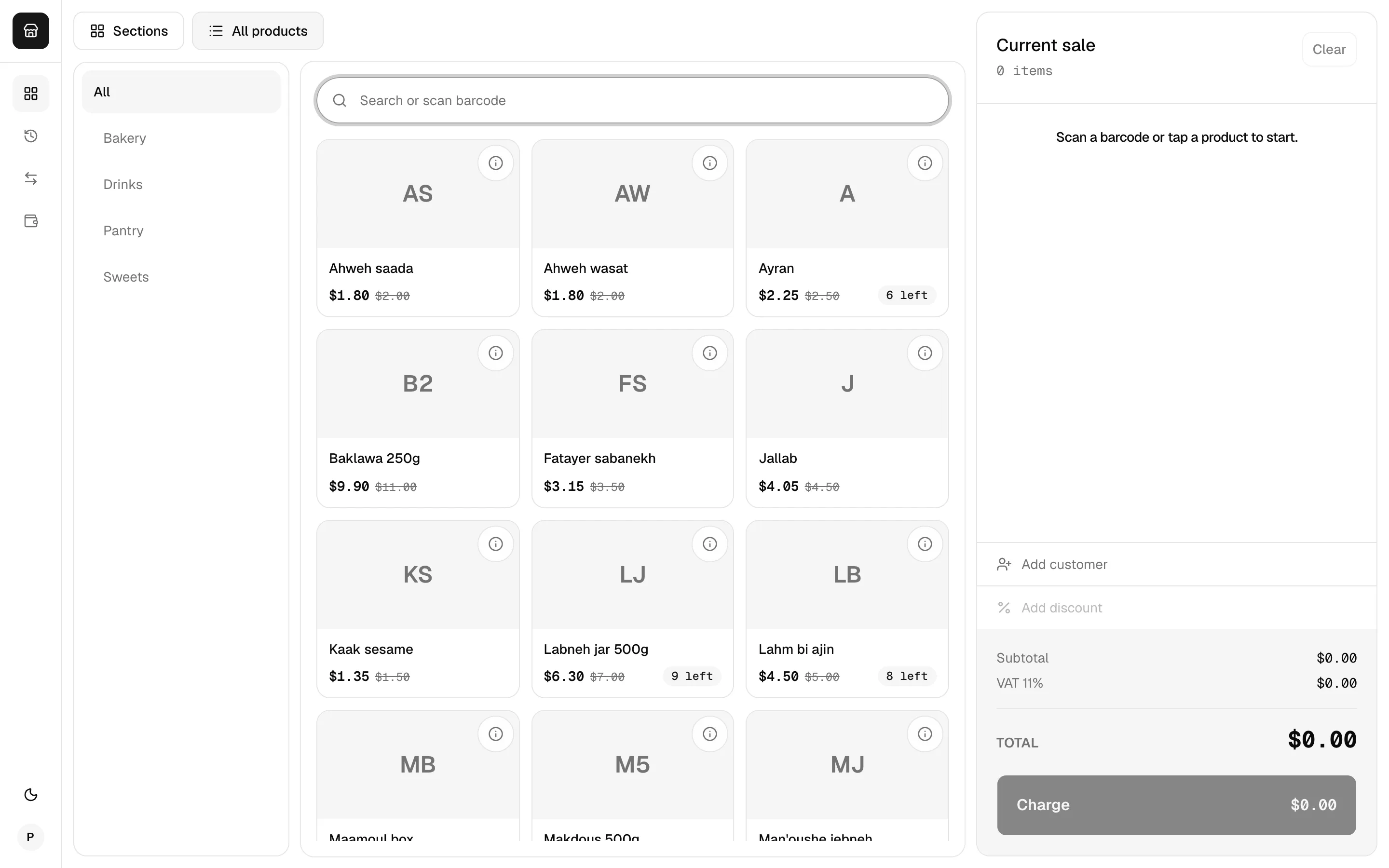Show info on the MB product card
This screenshot has height=868, width=1389.
(495, 734)
